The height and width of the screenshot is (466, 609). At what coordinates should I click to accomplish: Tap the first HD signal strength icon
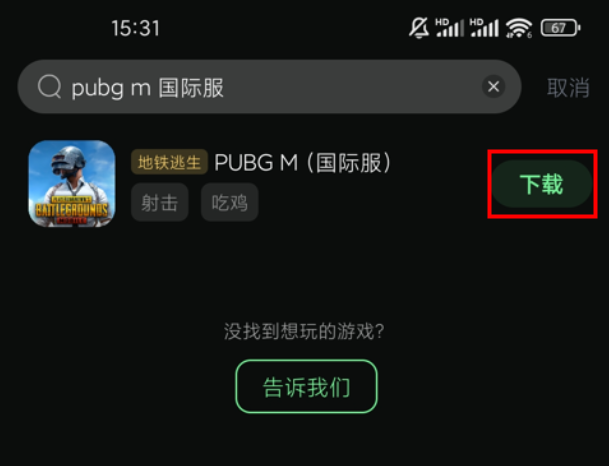[449, 28]
